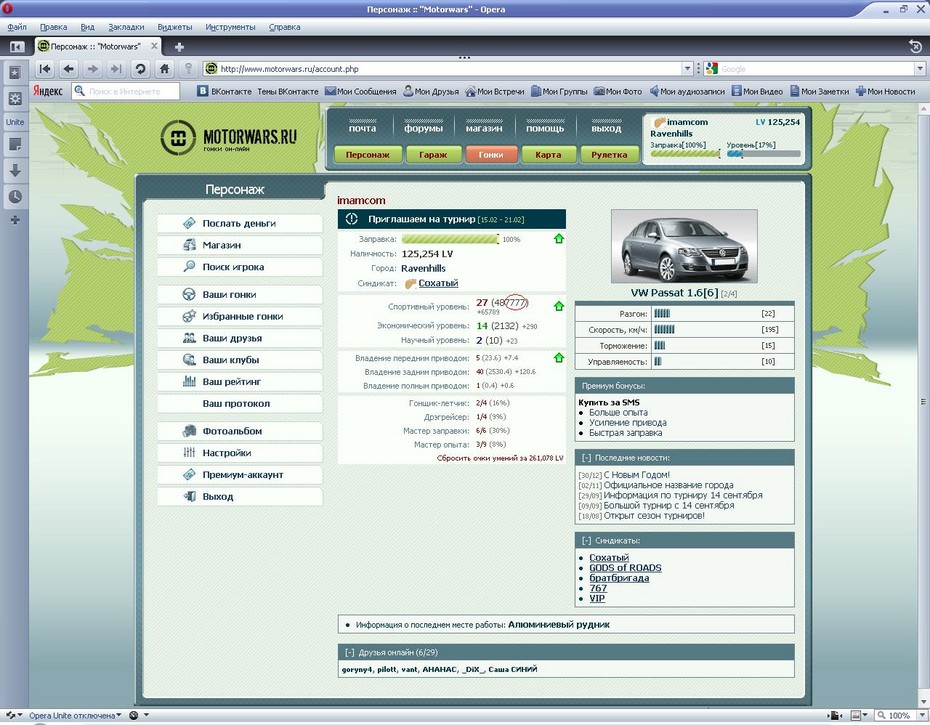The height and width of the screenshot is (725, 930).
Task: Open the Файл menu
Action: (x=17, y=27)
